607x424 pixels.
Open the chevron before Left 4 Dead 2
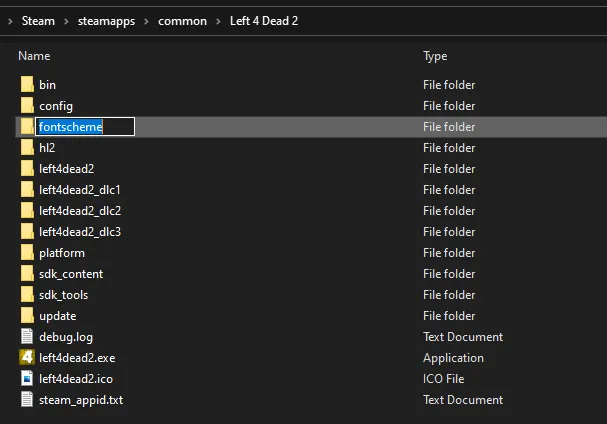[219, 20]
